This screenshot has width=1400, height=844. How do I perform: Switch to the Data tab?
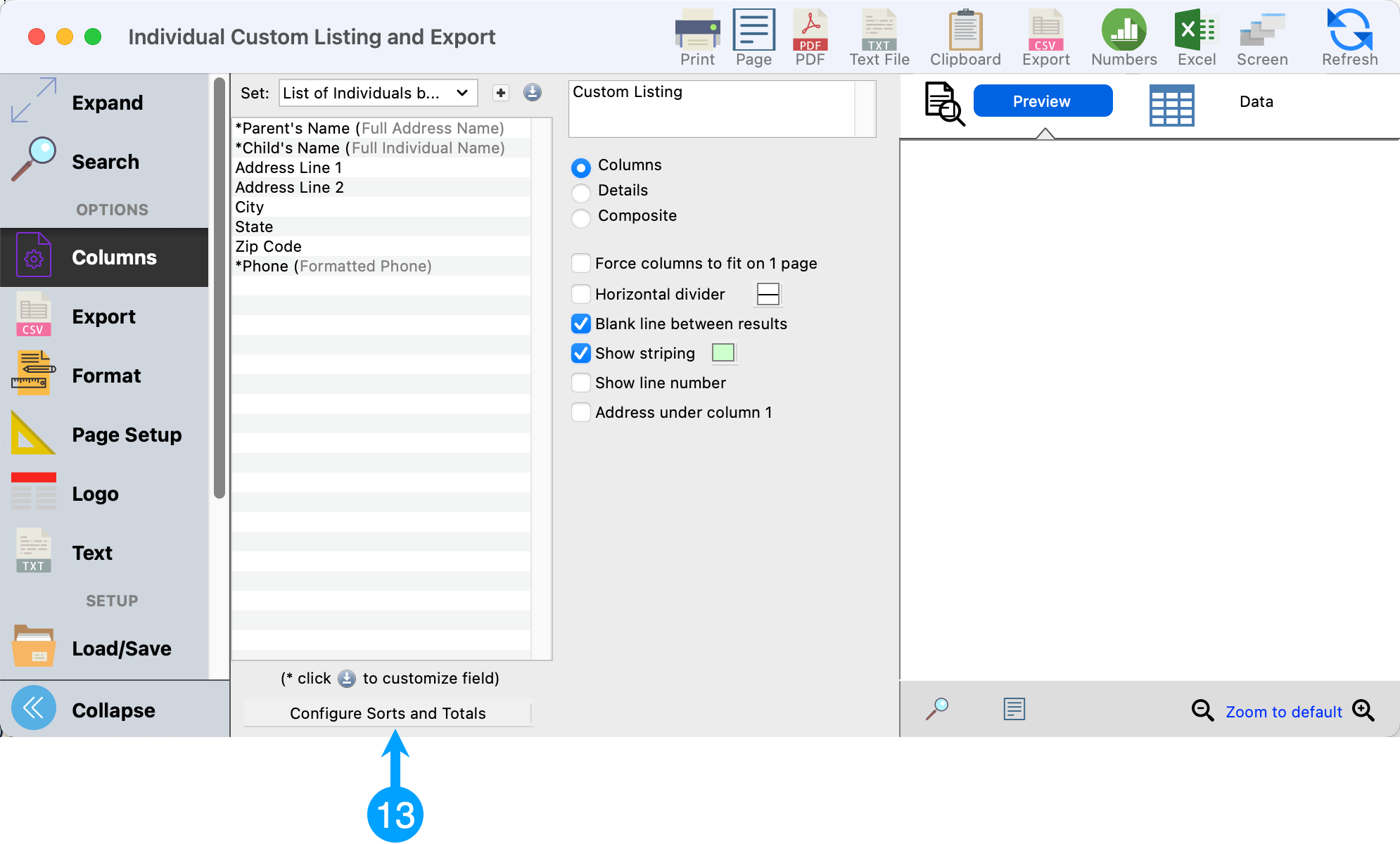click(x=1256, y=102)
